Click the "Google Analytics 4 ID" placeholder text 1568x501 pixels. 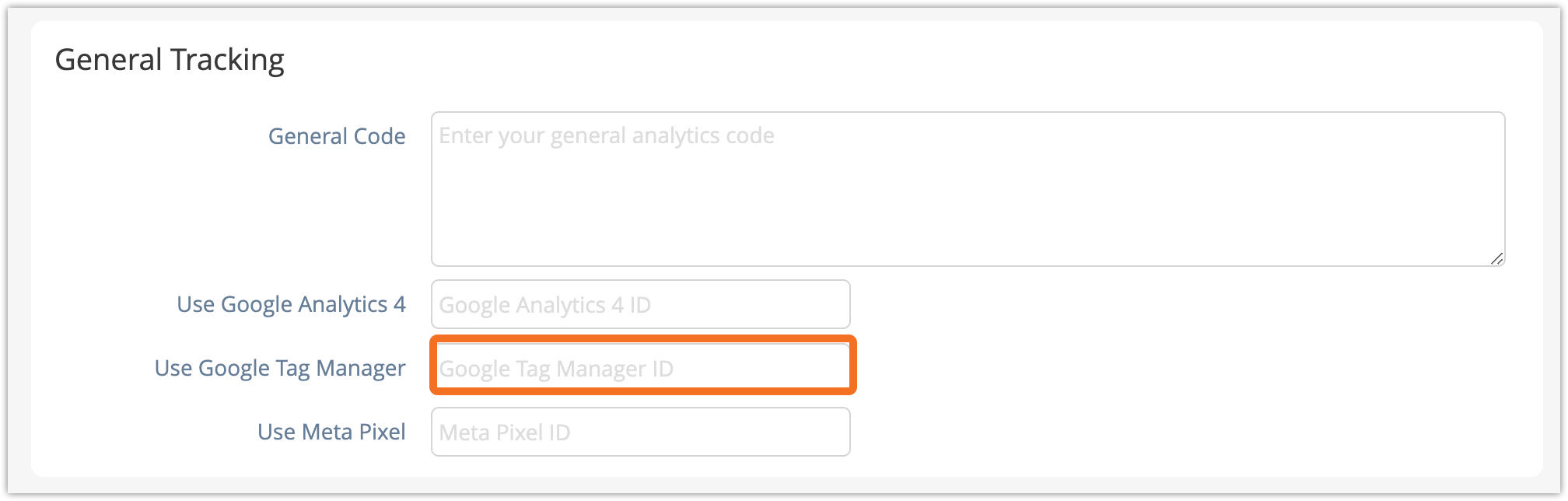544,305
